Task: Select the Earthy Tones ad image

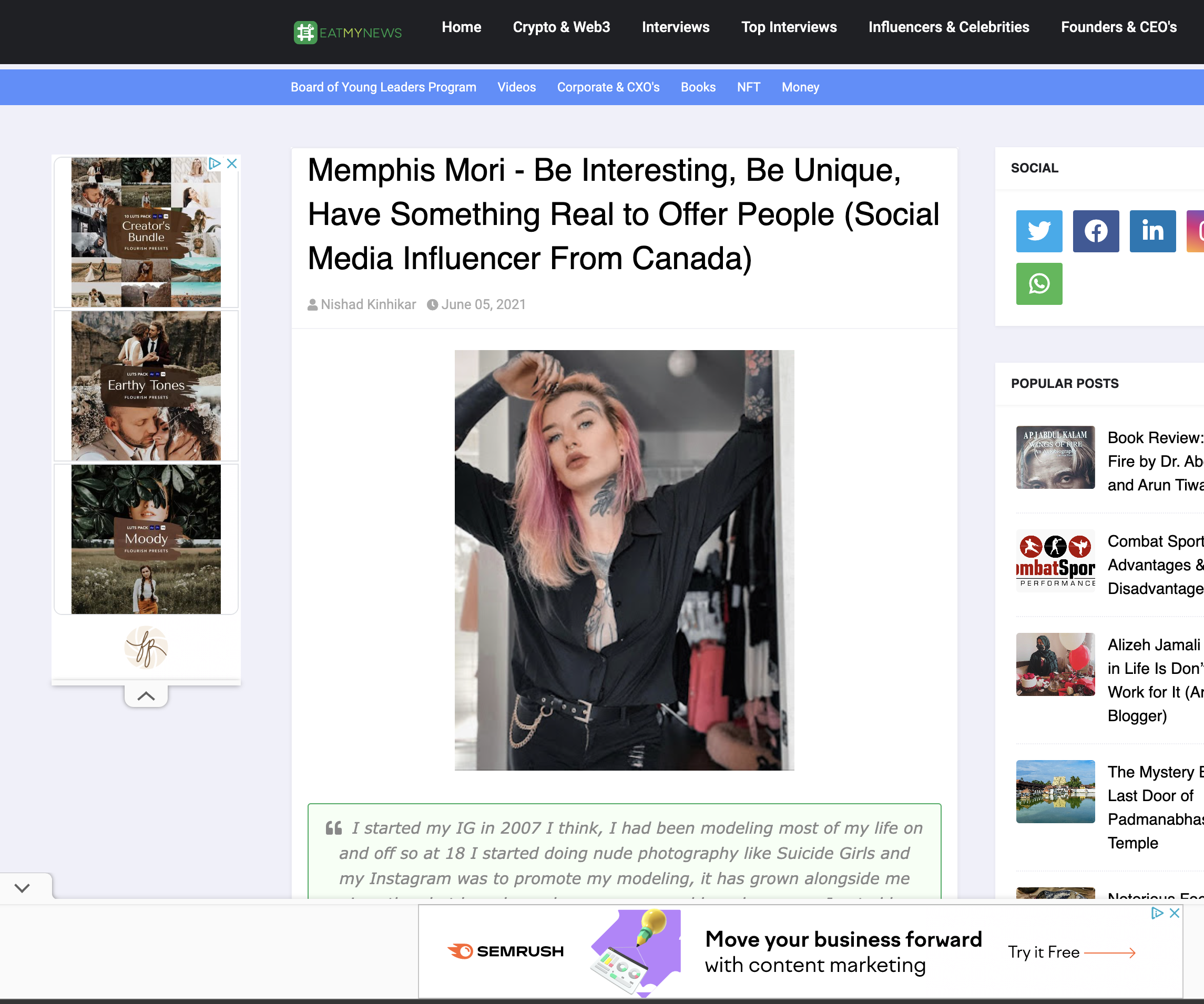Action: (146, 386)
